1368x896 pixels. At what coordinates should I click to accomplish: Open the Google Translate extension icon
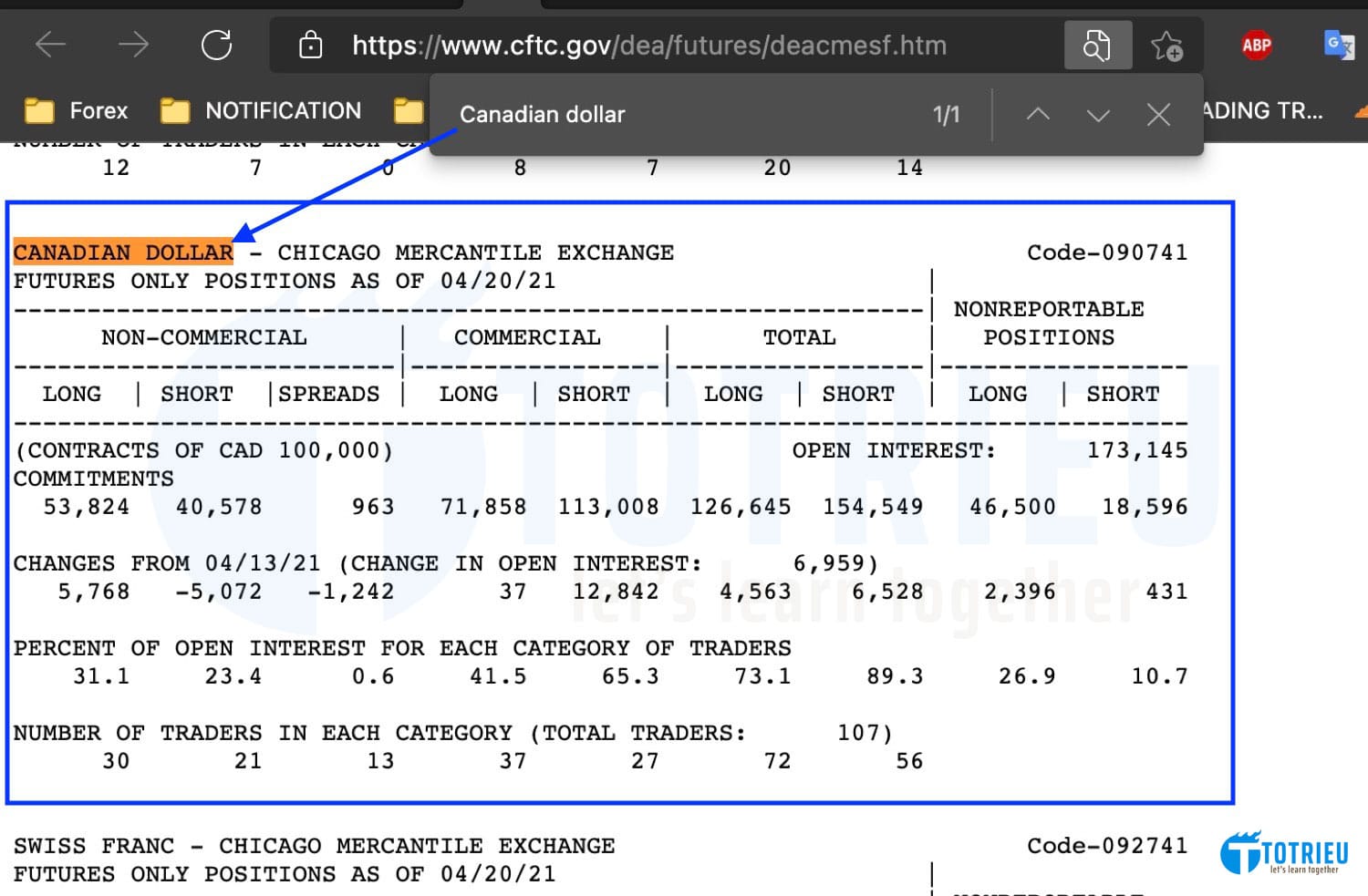click(1338, 45)
